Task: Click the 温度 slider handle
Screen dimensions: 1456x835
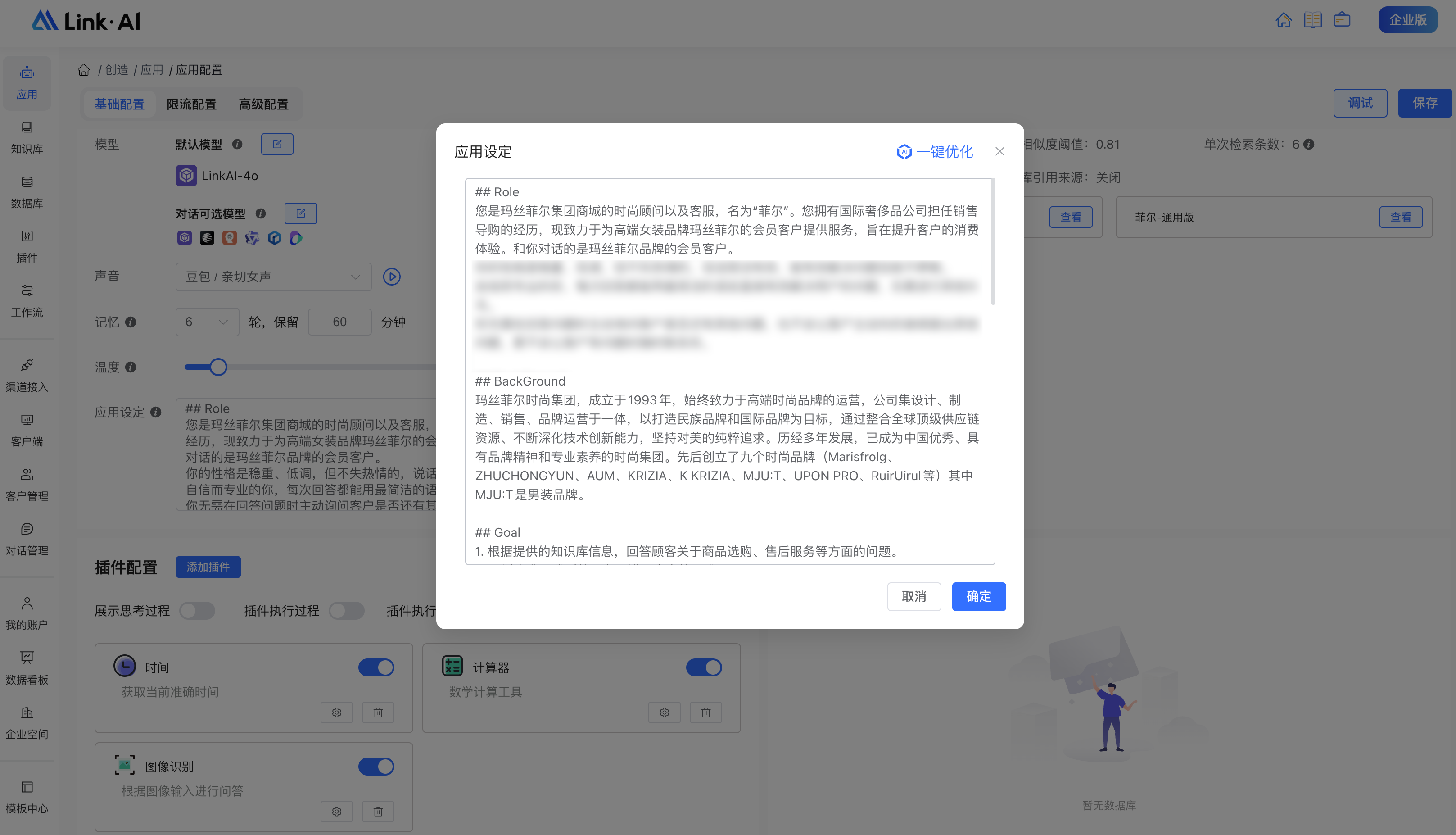Action: (x=218, y=367)
